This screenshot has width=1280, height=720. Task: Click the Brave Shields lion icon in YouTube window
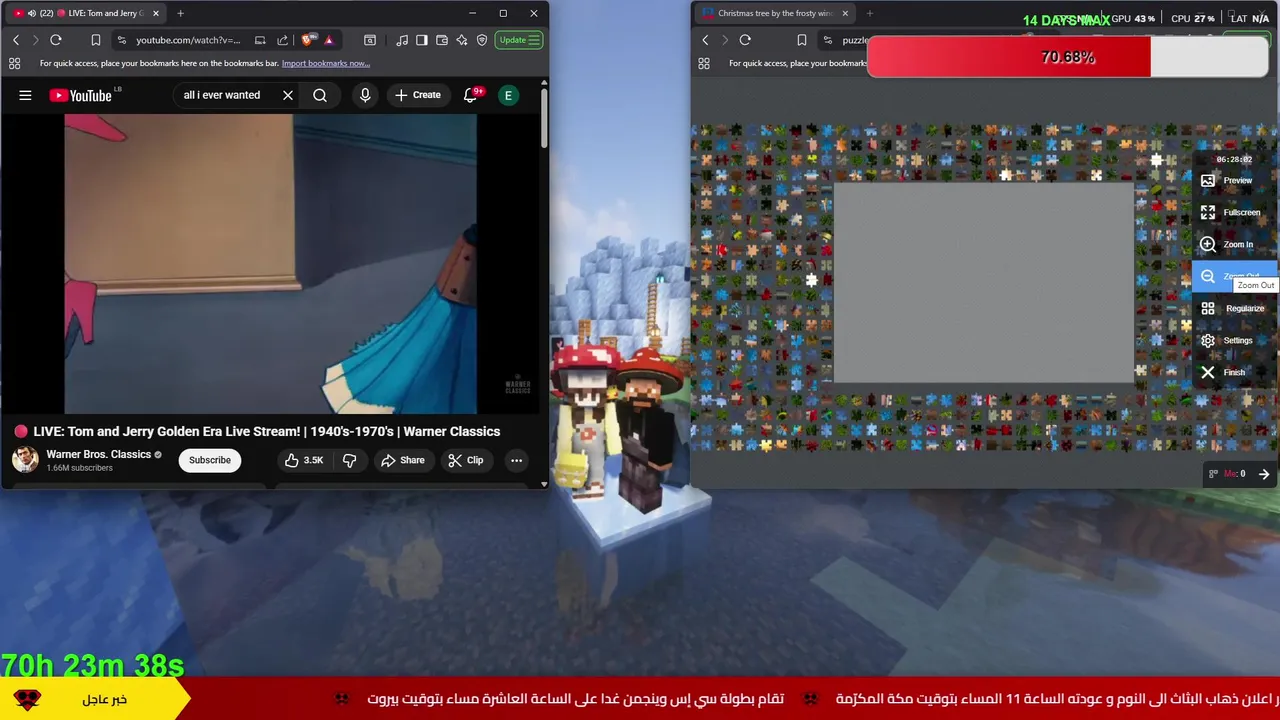tap(307, 40)
